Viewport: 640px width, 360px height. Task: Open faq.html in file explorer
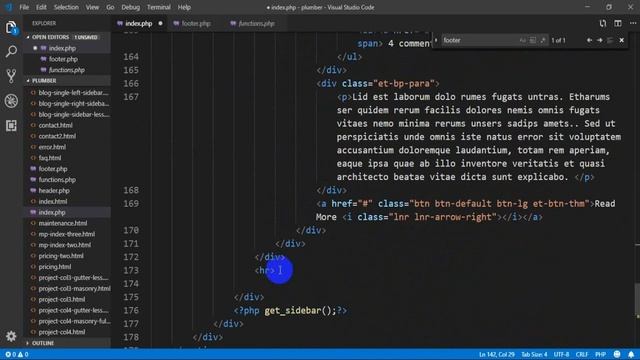50,158
